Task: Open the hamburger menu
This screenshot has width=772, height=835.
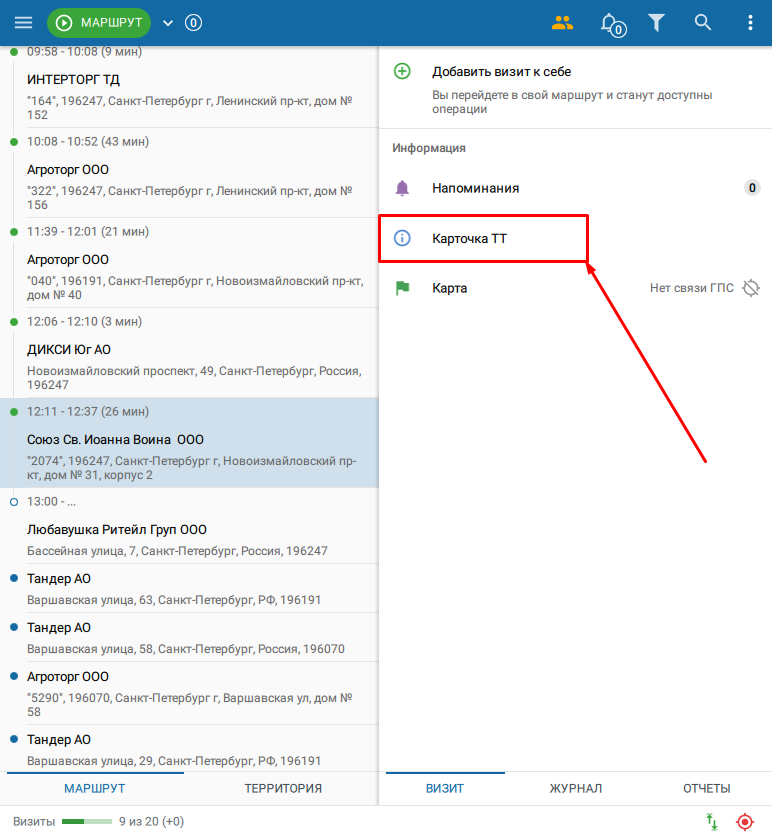Action: pyautogui.click(x=23, y=22)
